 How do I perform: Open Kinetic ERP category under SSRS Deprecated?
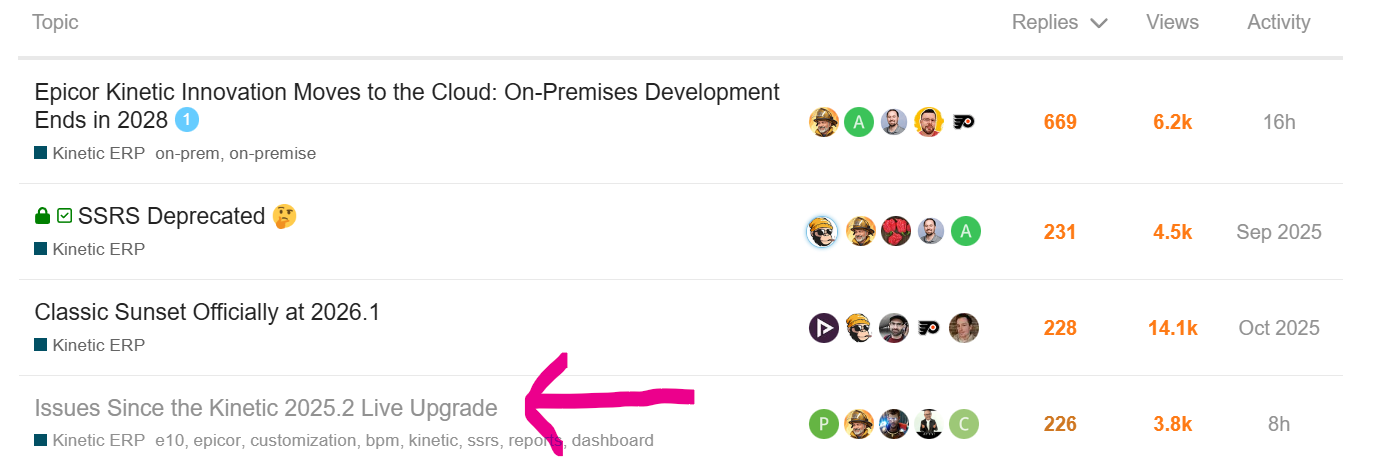98,249
